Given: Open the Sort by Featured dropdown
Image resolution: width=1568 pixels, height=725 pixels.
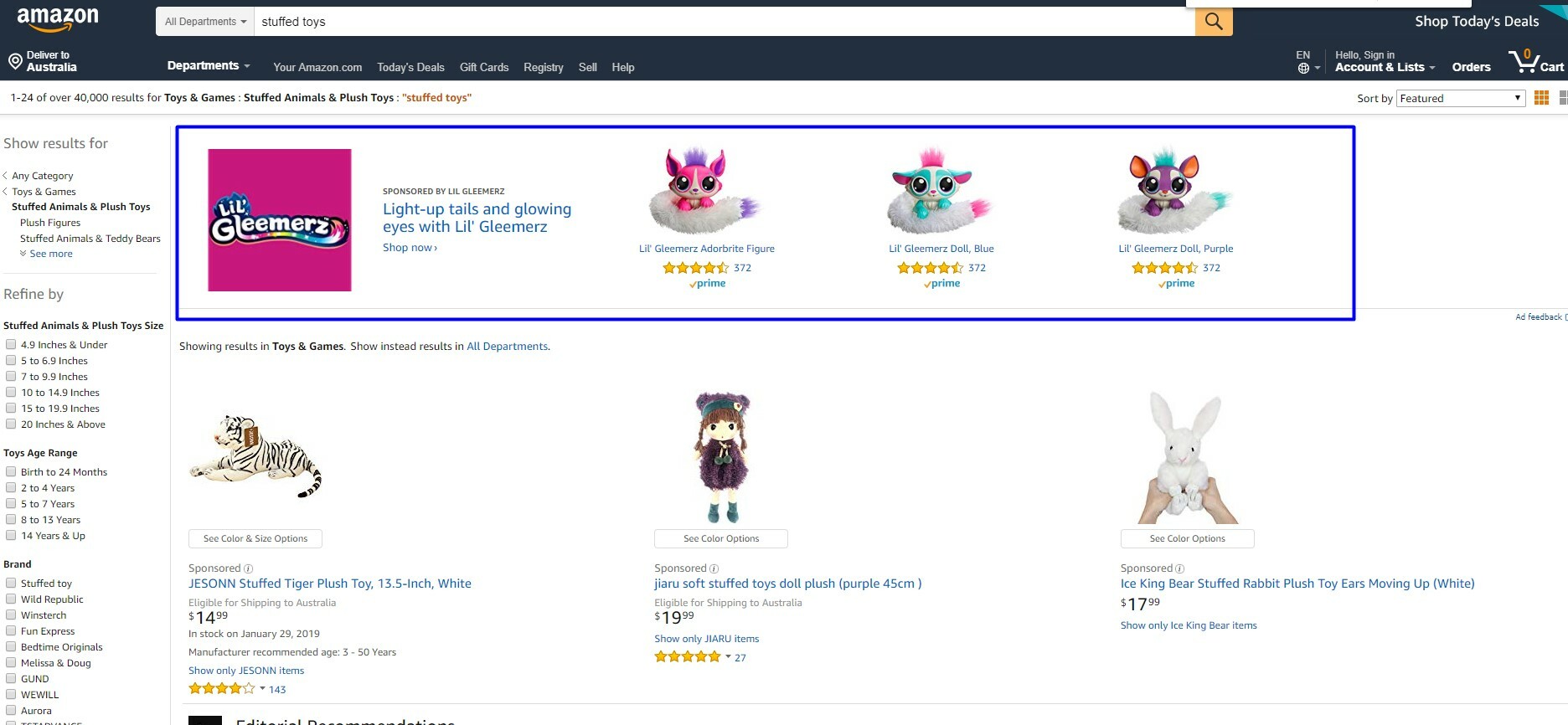Looking at the screenshot, I should [x=1460, y=99].
